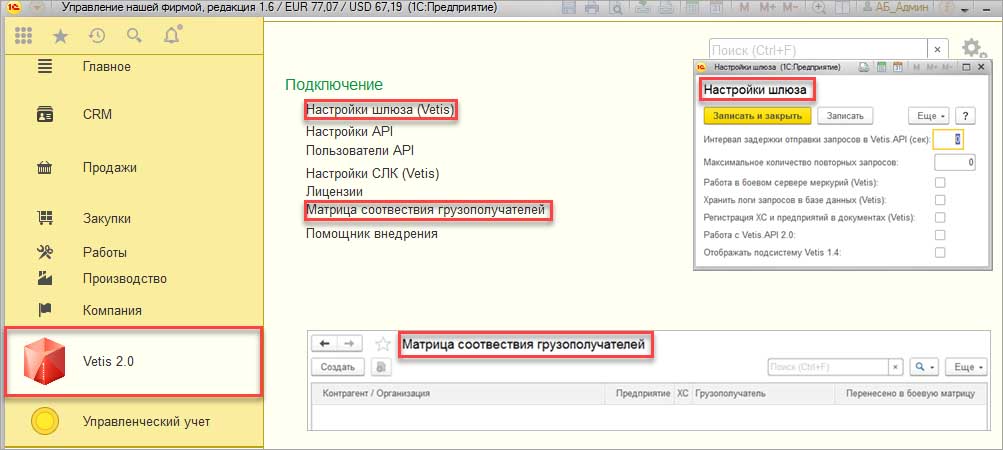Click Перенесено в боевую матрицу column header

(910, 394)
